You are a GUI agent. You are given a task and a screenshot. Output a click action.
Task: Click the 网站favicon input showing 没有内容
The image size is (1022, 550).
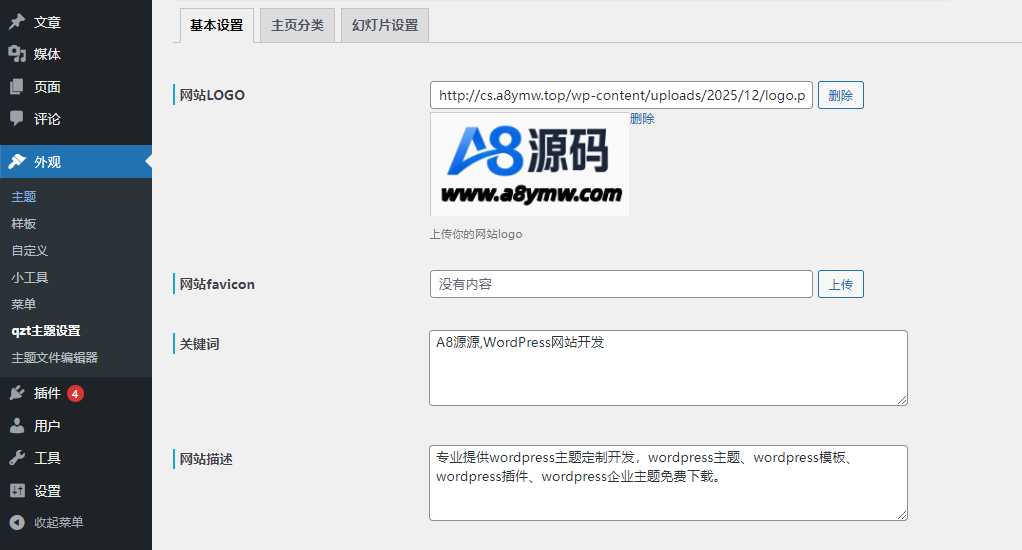[621, 284]
